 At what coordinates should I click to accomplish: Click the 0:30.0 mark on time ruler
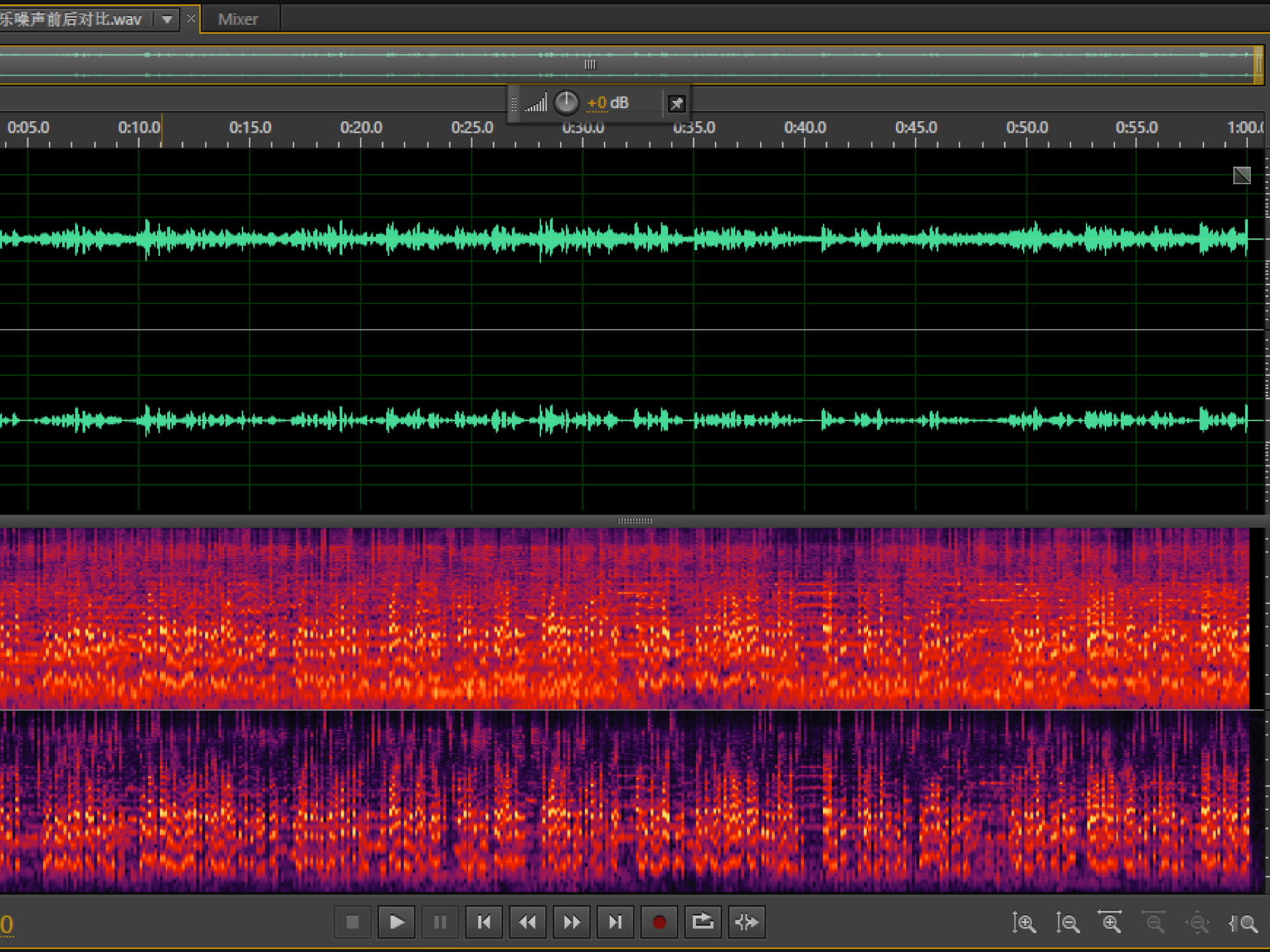tap(583, 128)
